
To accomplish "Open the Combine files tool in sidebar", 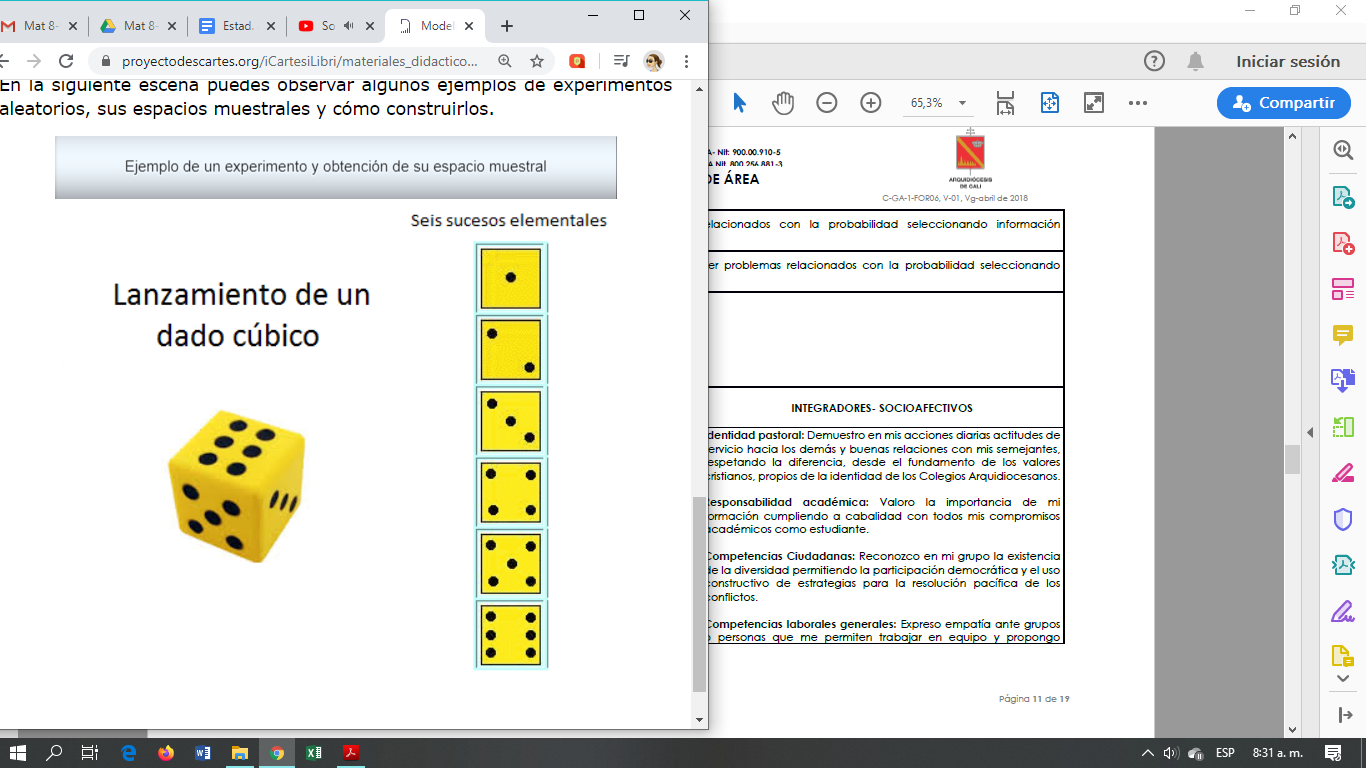I will 1343,380.
